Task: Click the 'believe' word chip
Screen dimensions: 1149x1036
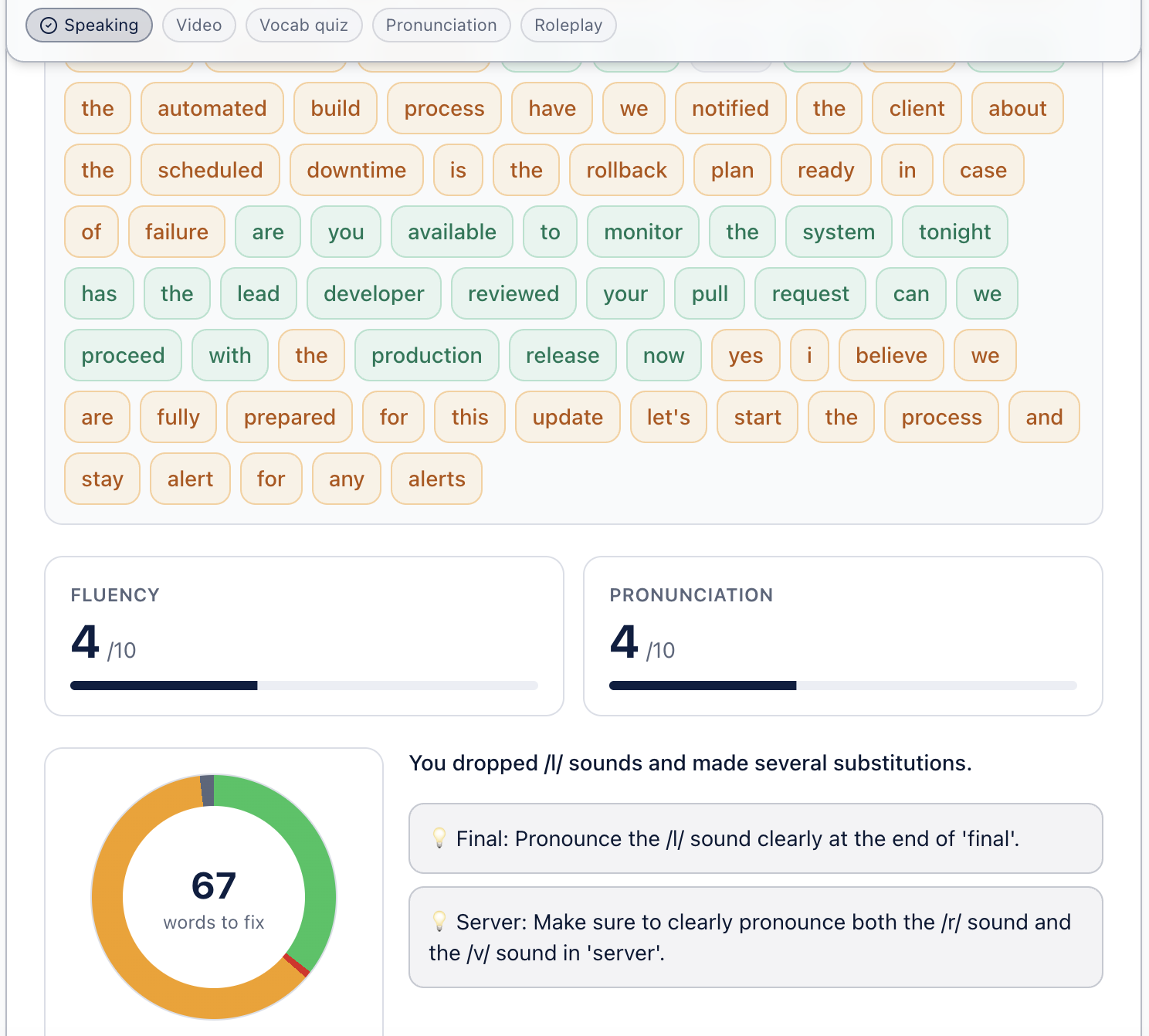Action: 891,355
